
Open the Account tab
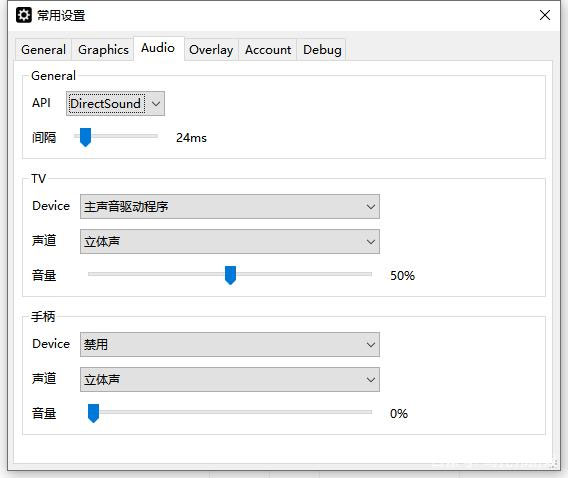point(268,50)
